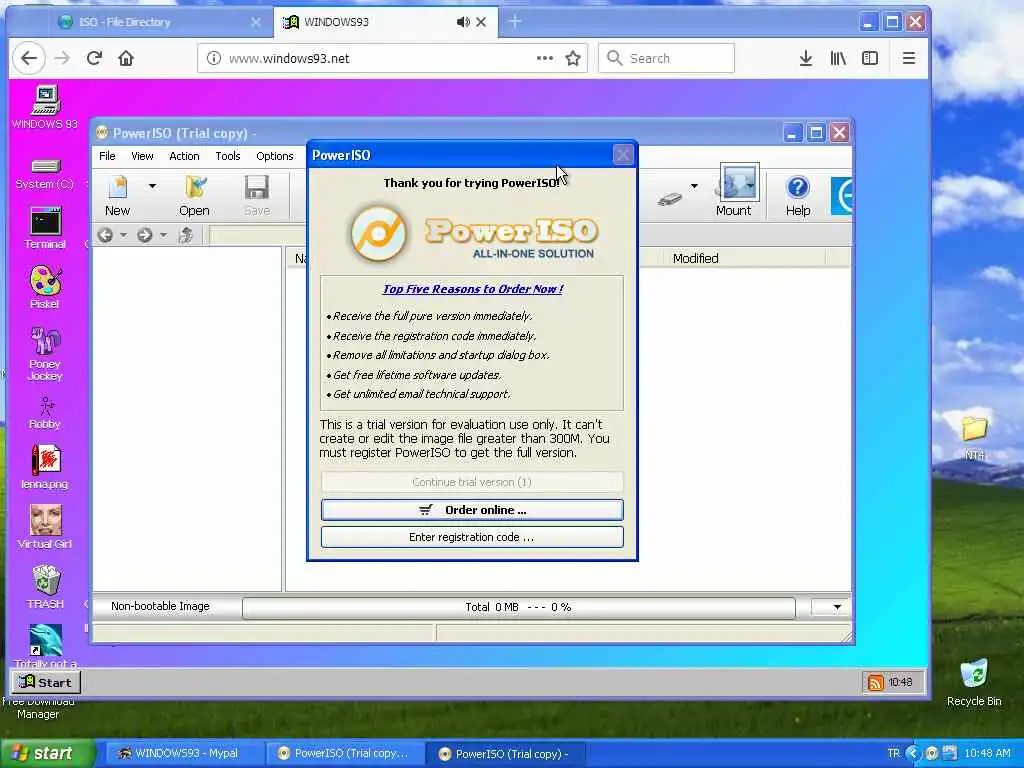1024x768 pixels.
Task: Open a new browser tab with plus button
Action: (x=515, y=22)
